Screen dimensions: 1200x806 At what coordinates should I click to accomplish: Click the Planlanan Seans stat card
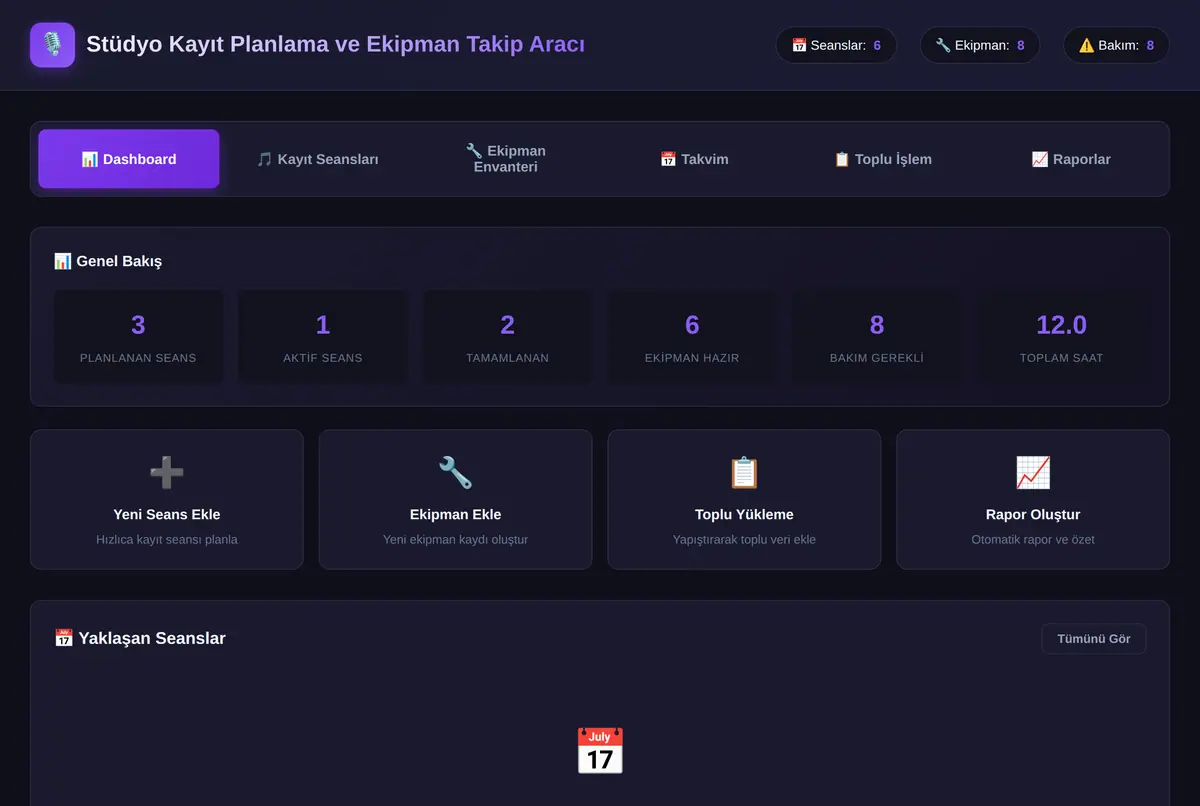tap(138, 336)
